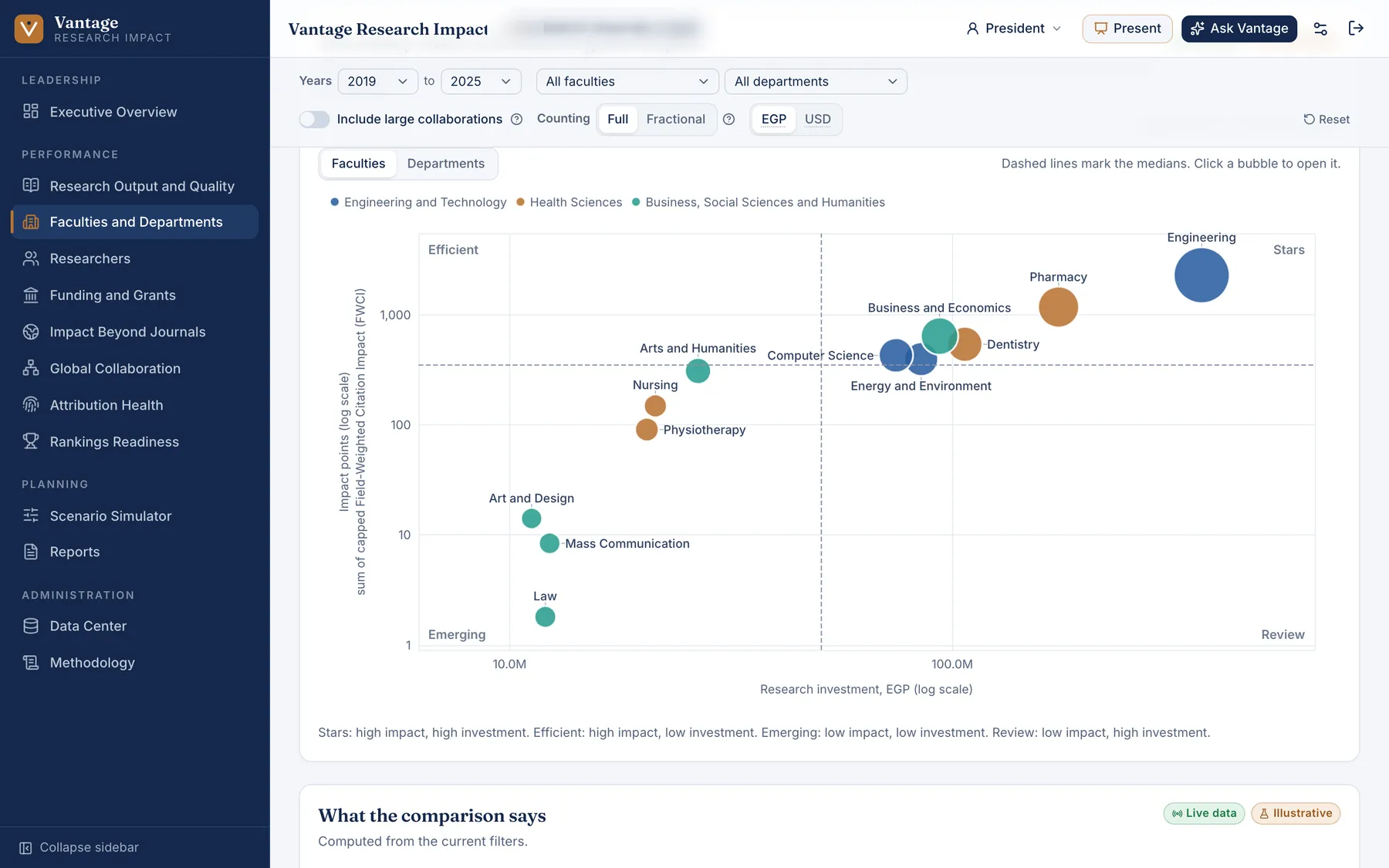
Task: Toggle Engineering and Technology legend dot
Action: [335, 202]
